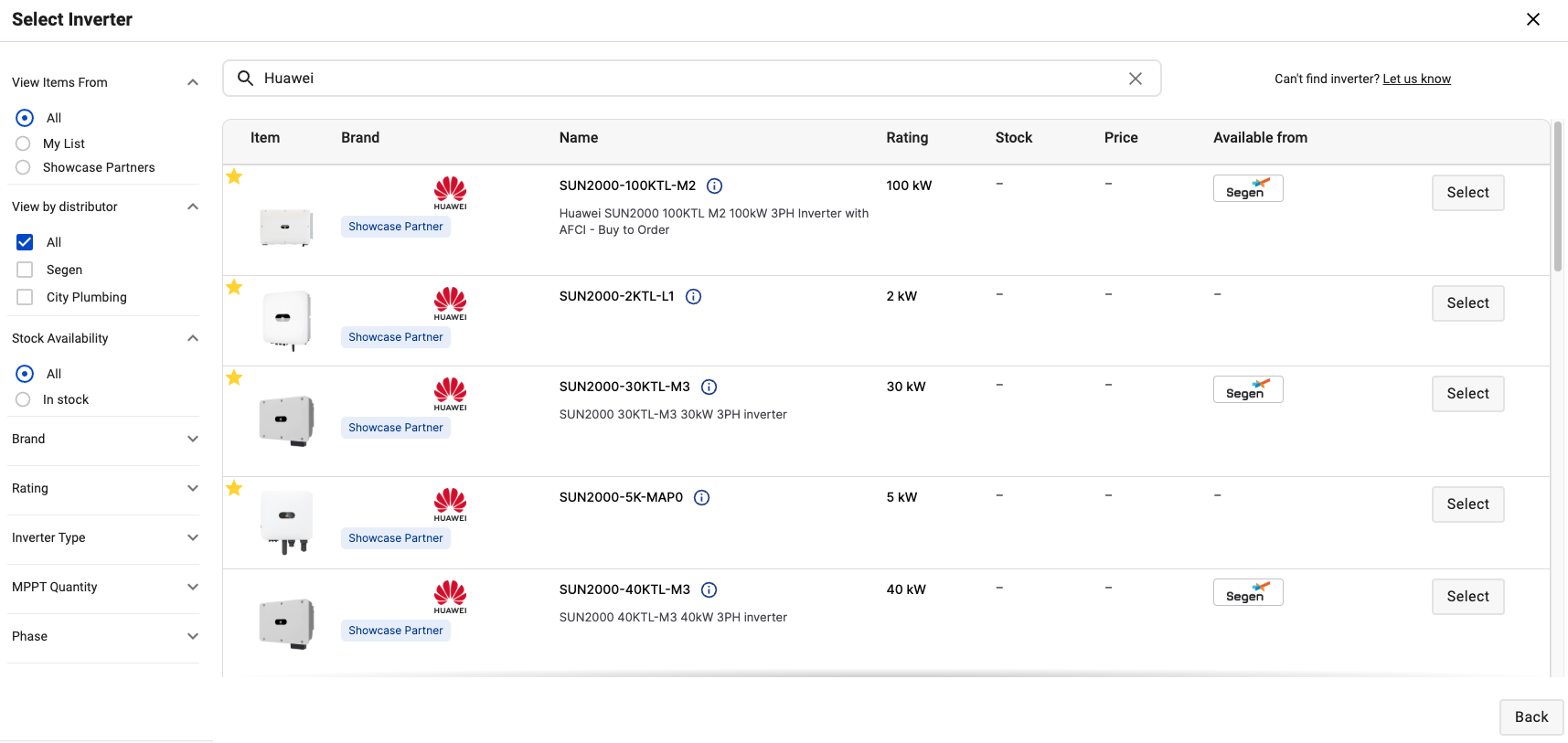Select In stock radio option
Image resolution: width=1568 pixels, height=743 pixels.
coord(23,399)
